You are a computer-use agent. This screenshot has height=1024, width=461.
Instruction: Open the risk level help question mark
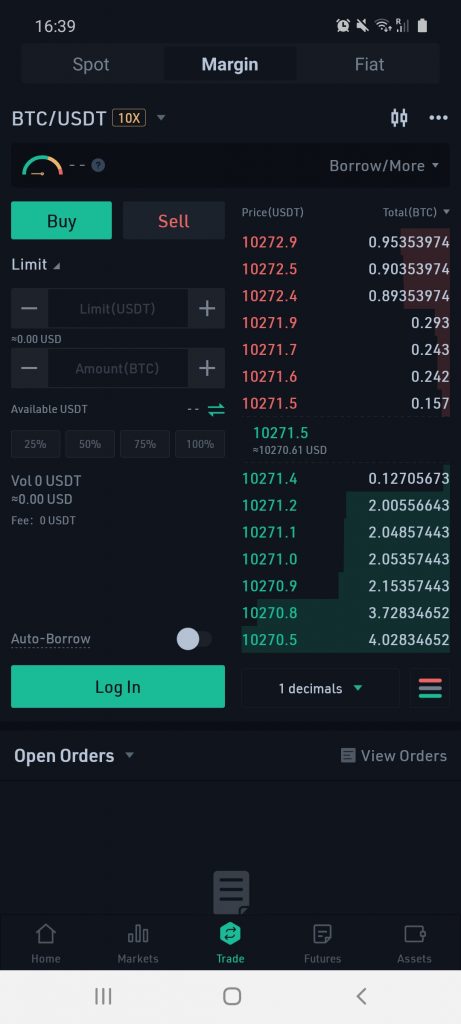point(98,165)
